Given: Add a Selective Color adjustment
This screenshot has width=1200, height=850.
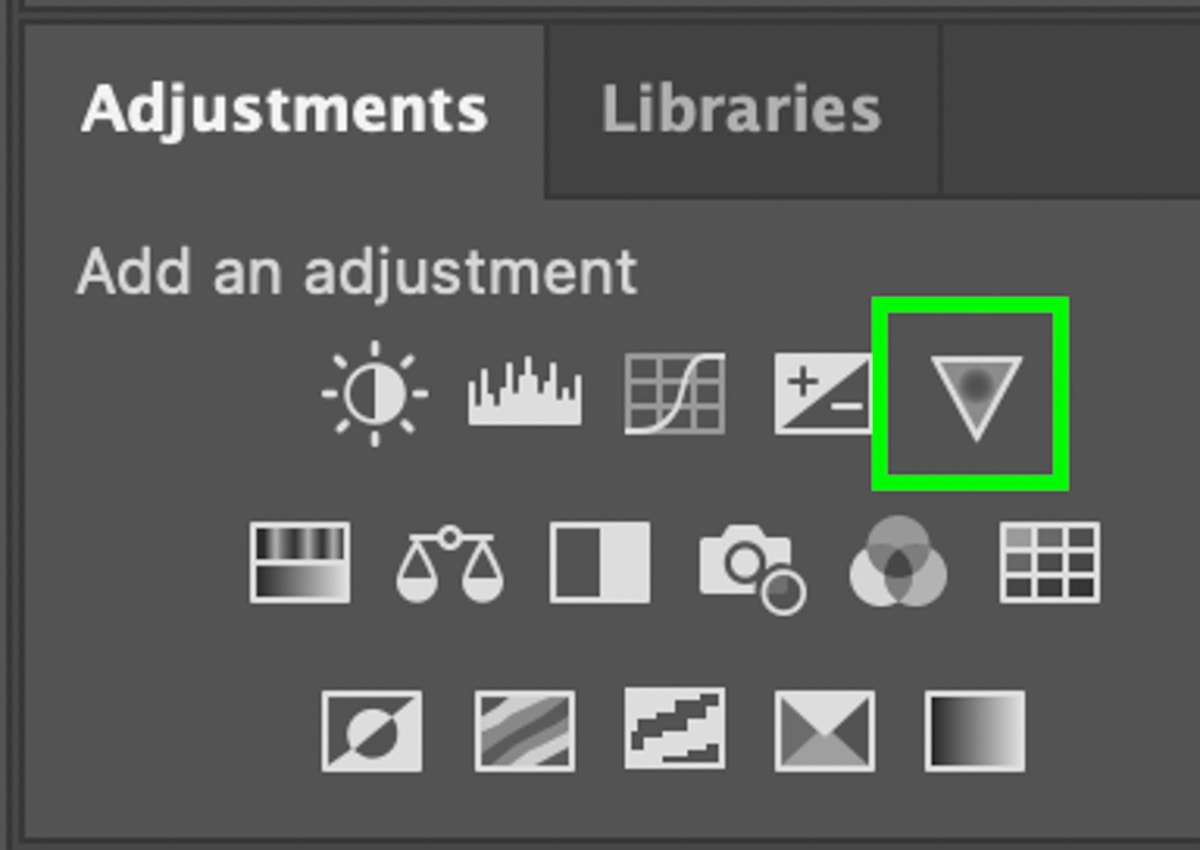Looking at the screenshot, I should tap(825, 731).
